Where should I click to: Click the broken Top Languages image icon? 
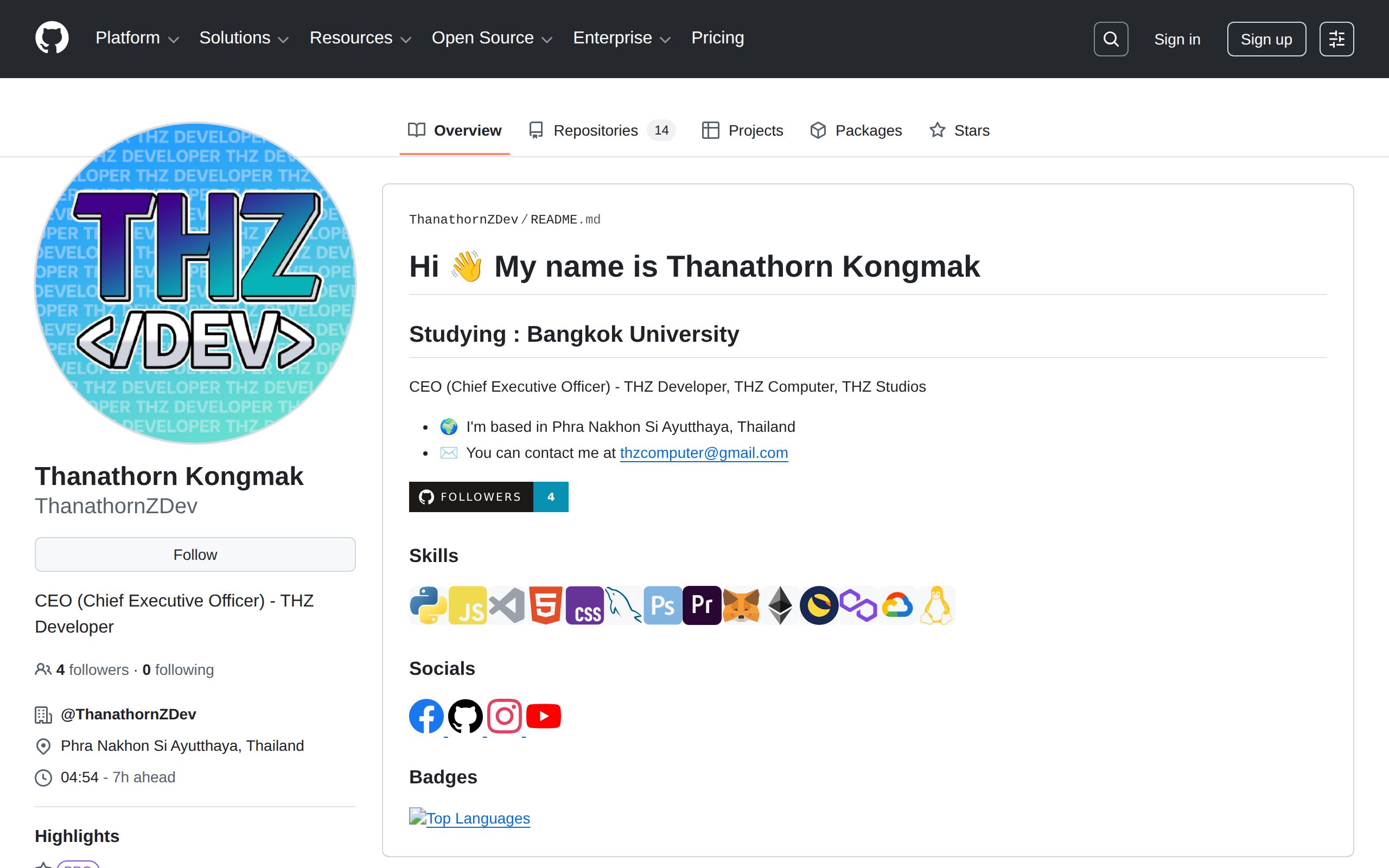[x=417, y=816]
